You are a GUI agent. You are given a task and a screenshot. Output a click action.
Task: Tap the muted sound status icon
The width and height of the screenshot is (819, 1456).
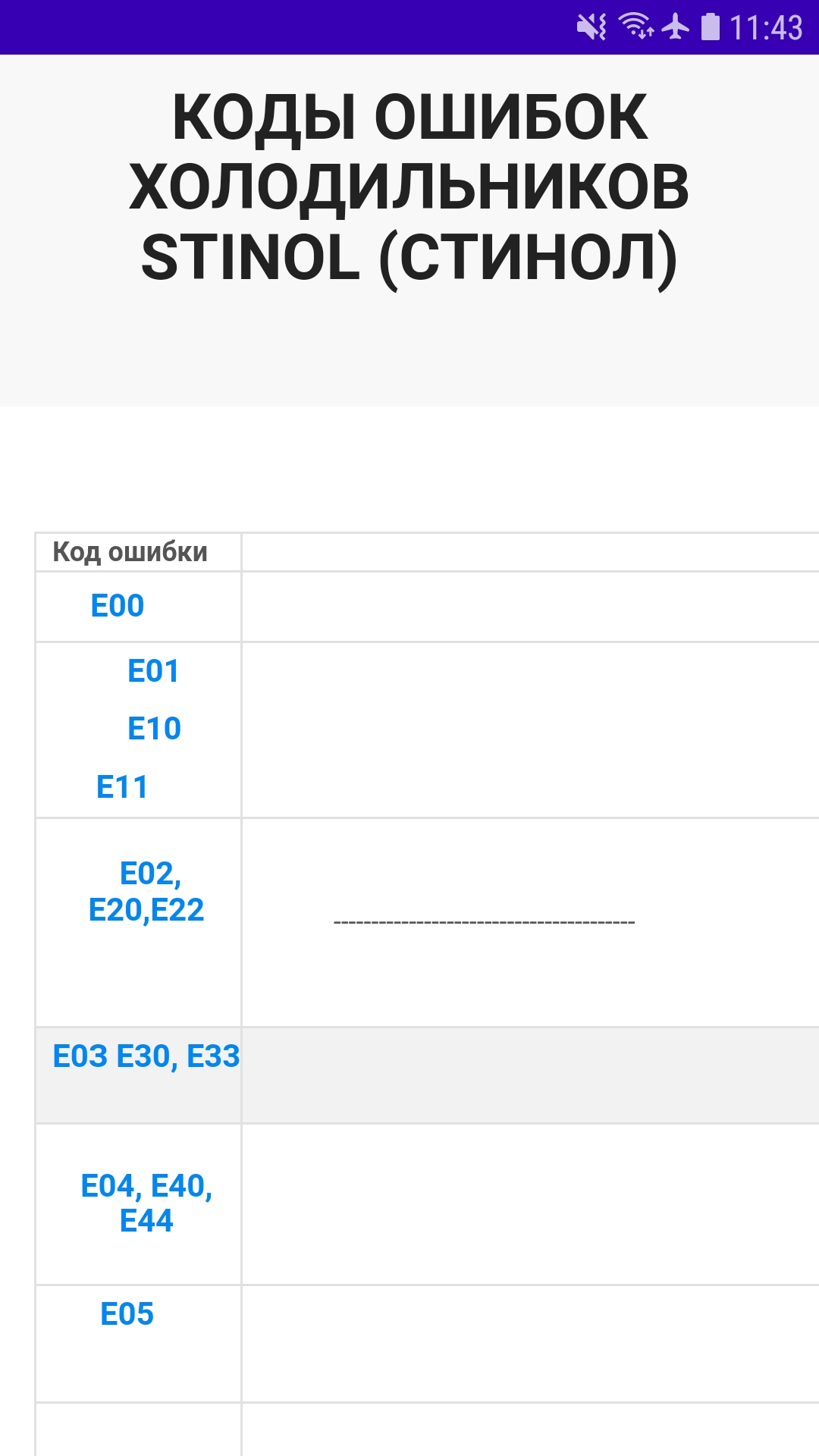591,27
